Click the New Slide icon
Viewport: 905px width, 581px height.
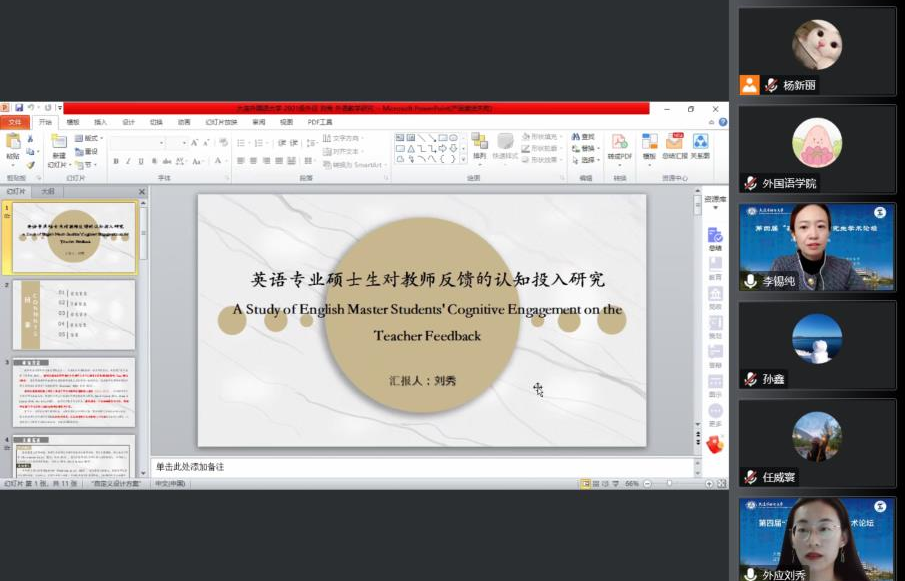pos(59,145)
